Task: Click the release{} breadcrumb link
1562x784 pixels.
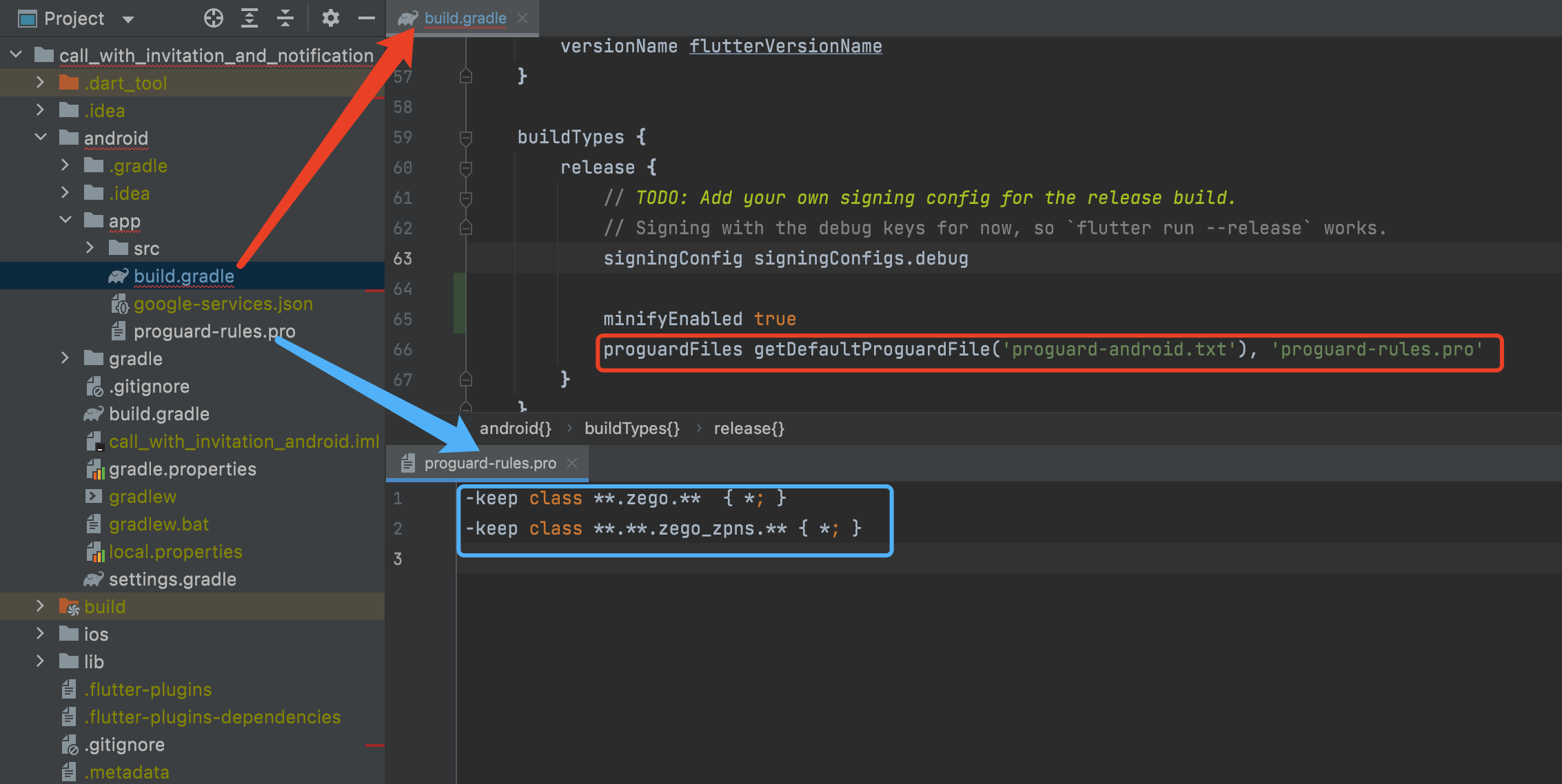Action: click(x=749, y=428)
